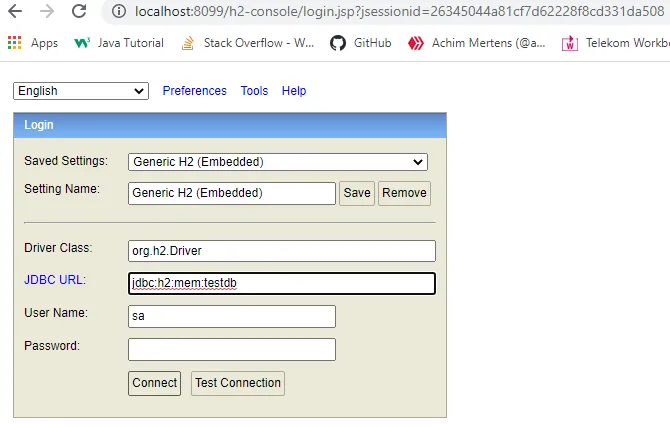670x427 pixels.
Task: Open the JDBC URL help link
Action: coord(55,280)
